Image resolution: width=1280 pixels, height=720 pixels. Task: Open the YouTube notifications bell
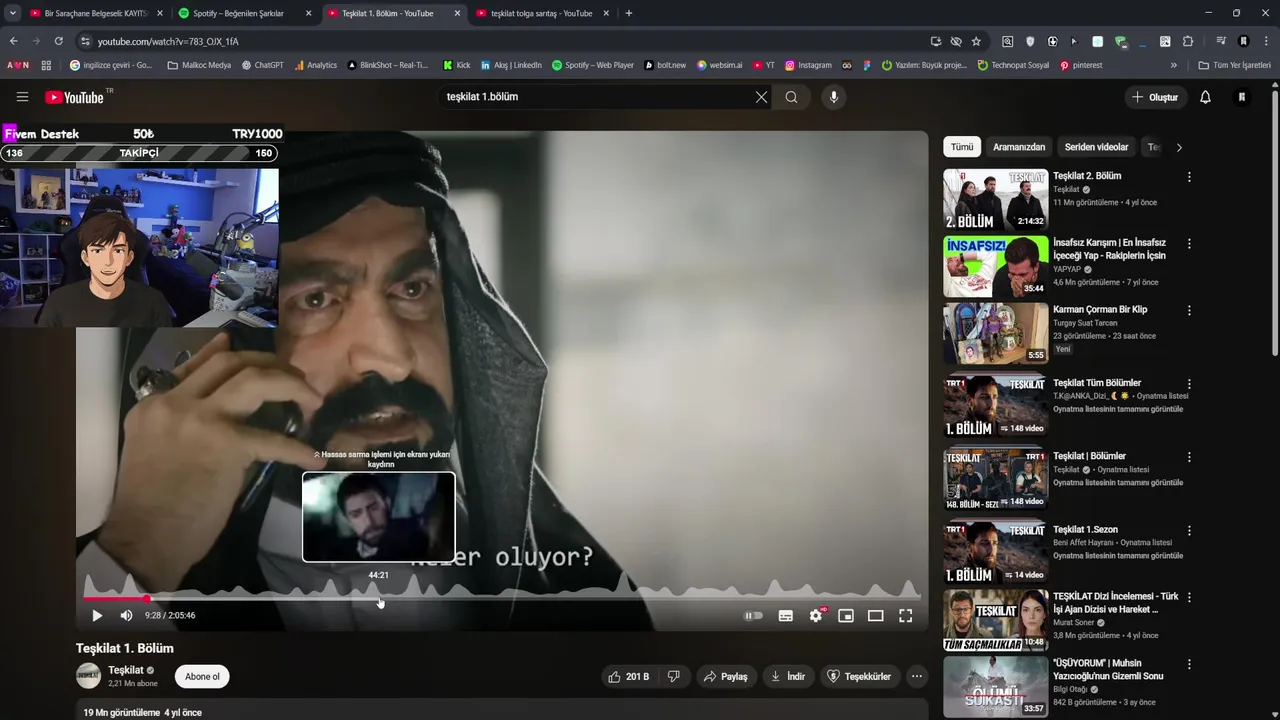(1205, 97)
